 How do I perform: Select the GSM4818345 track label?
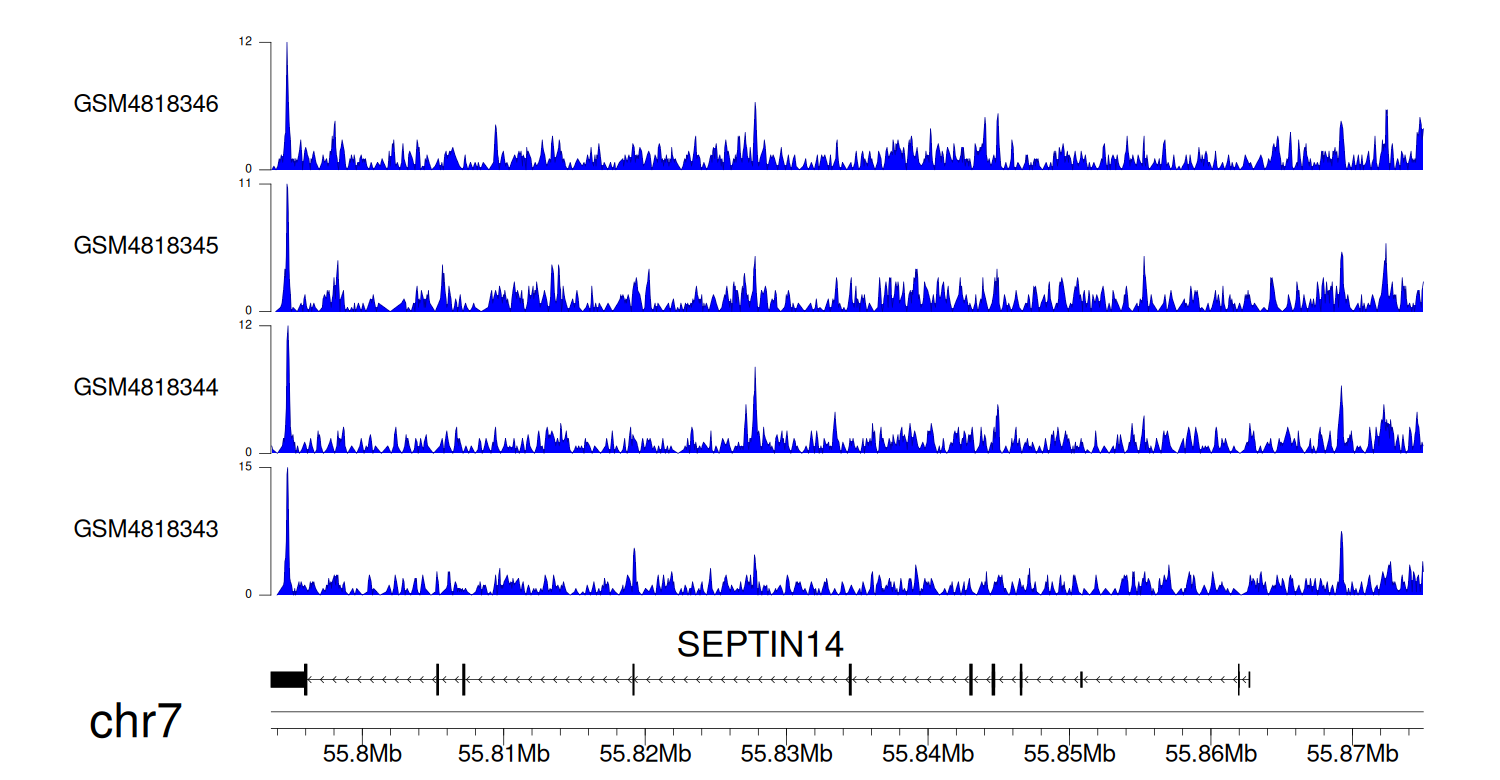click(146, 245)
